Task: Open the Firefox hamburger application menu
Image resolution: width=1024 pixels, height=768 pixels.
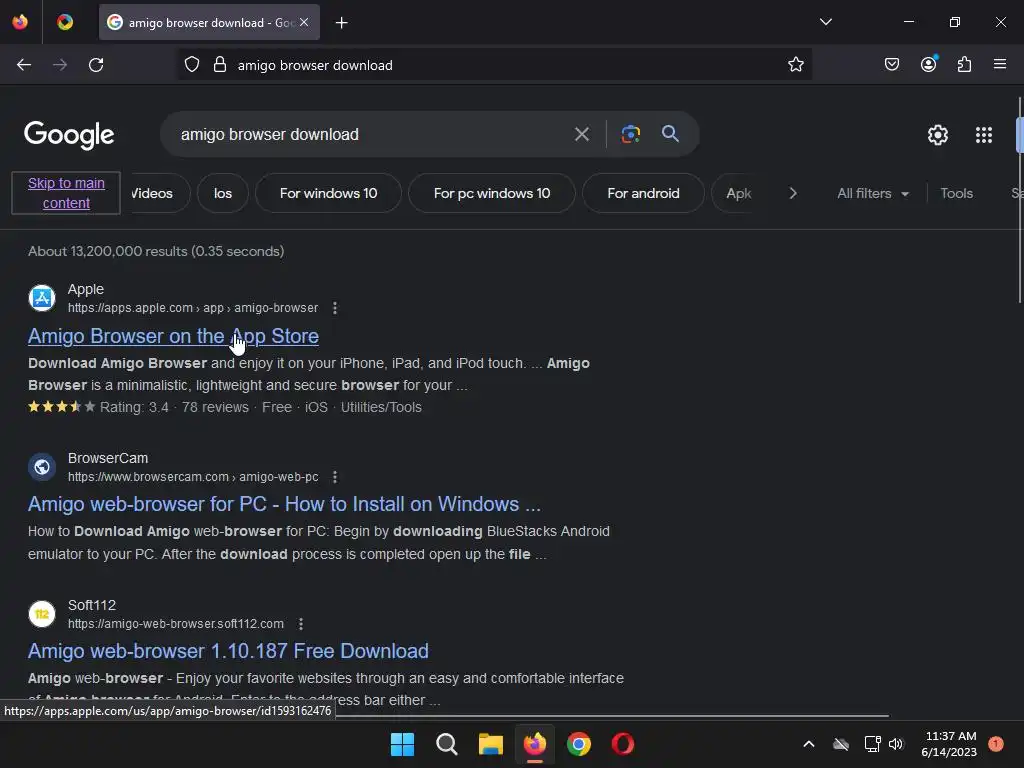Action: 999,64
